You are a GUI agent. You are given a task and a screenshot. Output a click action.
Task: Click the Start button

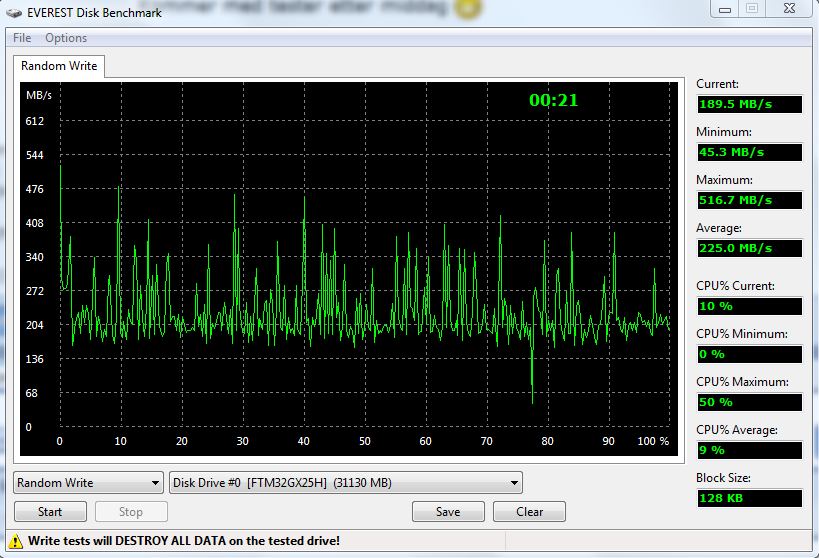tap(50, 512)
